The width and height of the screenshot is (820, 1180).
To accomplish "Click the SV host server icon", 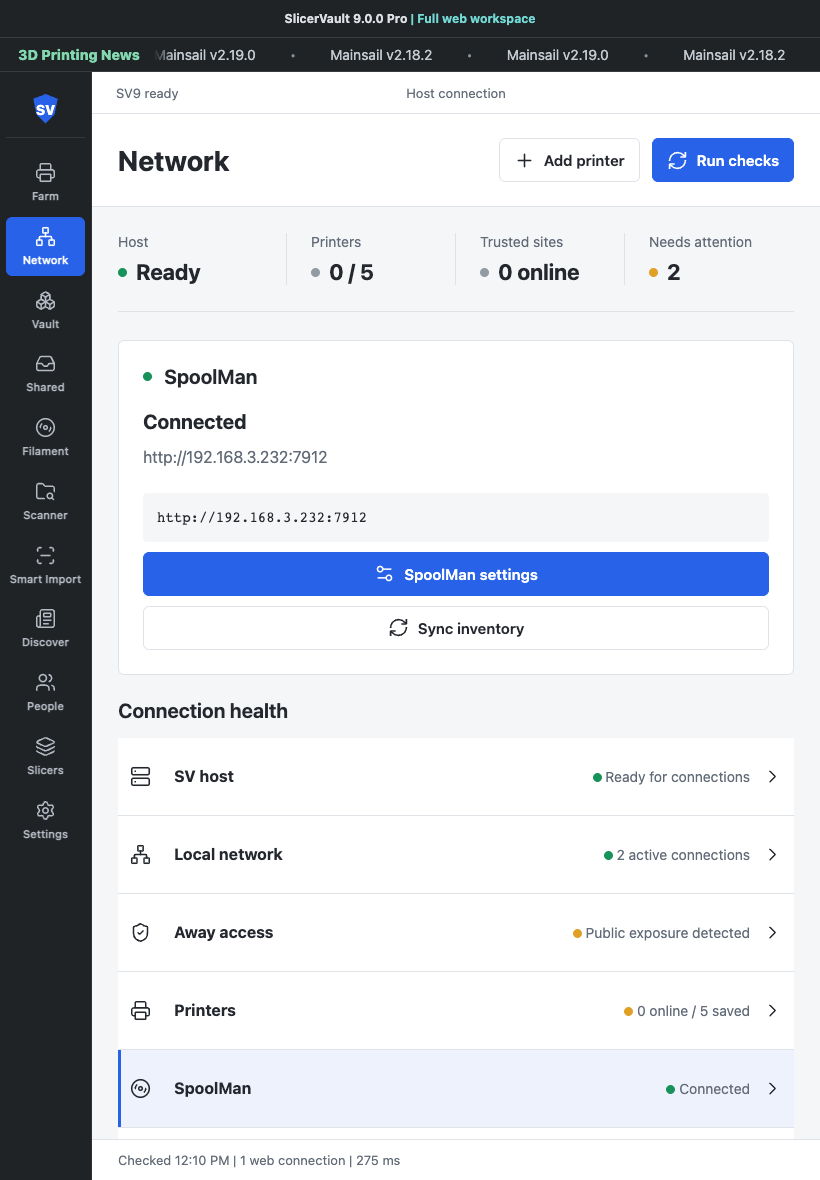I will coord(141,777).
